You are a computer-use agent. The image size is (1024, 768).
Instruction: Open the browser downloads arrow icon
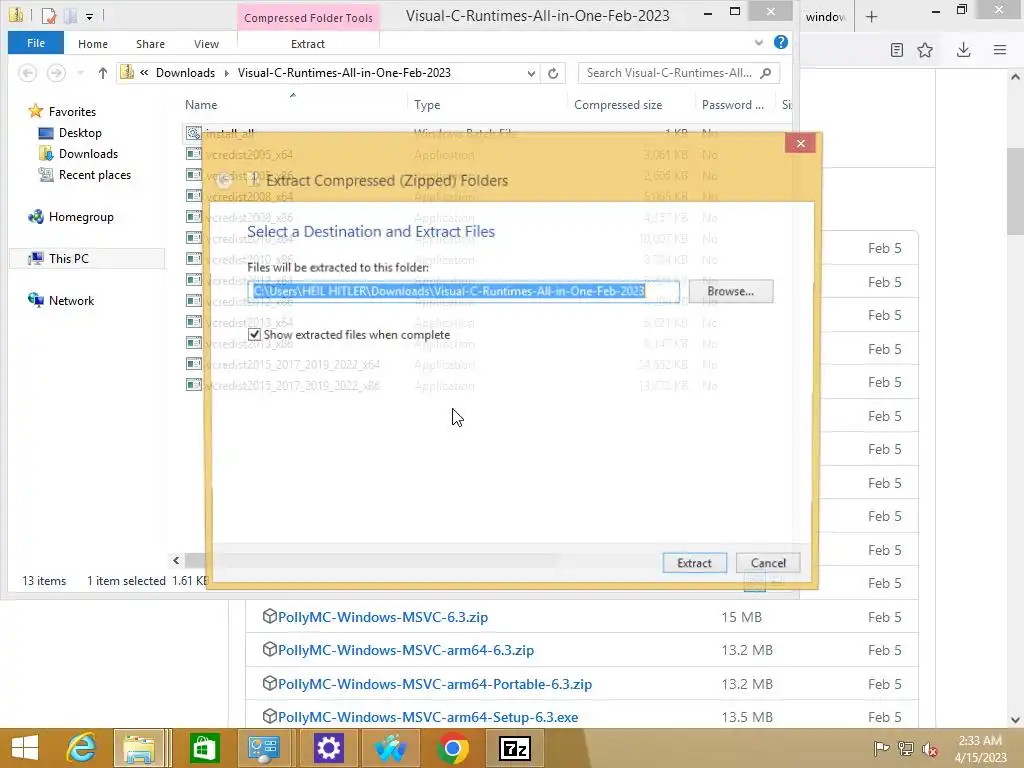click(x=963, y=50)
